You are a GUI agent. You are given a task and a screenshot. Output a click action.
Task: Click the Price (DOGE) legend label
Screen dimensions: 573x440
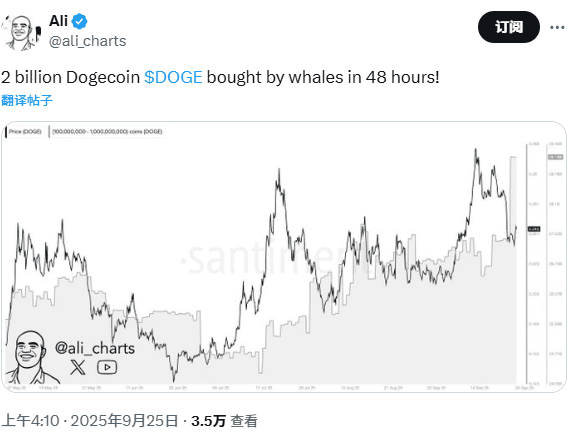(24, 132)
